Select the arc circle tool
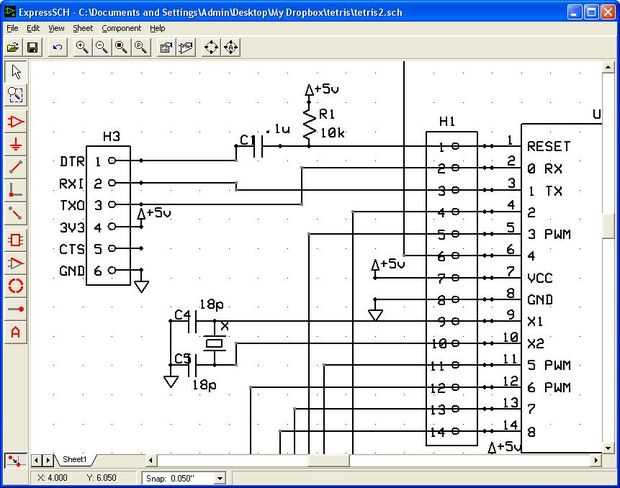Viewport: 620px width, 488px height. coord(16,286)
